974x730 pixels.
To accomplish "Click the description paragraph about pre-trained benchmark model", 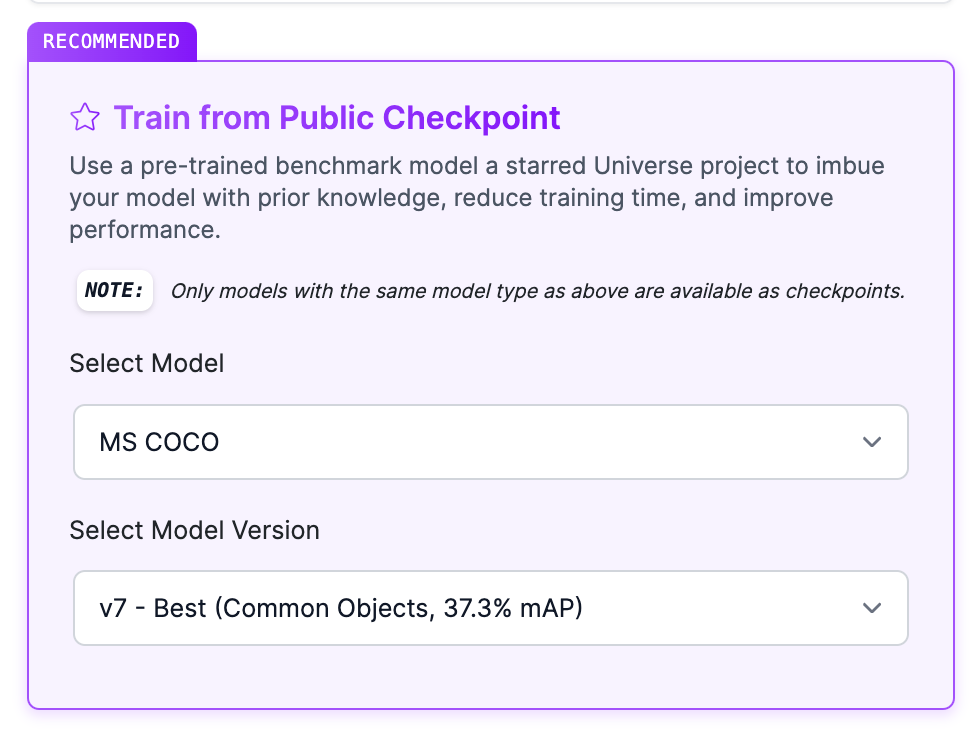I will point(450,197).
